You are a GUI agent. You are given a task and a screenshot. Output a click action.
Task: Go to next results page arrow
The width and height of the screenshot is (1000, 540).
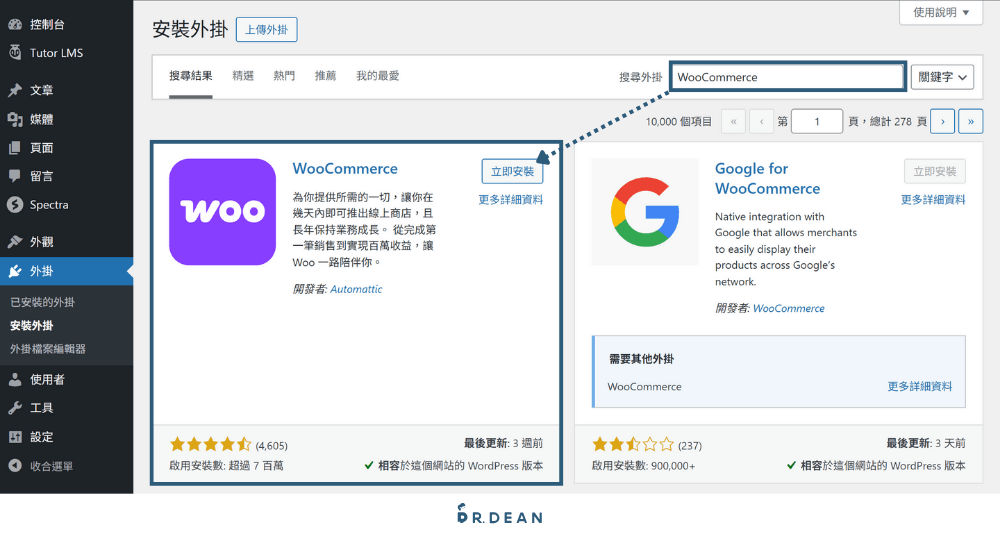point(943,121)
